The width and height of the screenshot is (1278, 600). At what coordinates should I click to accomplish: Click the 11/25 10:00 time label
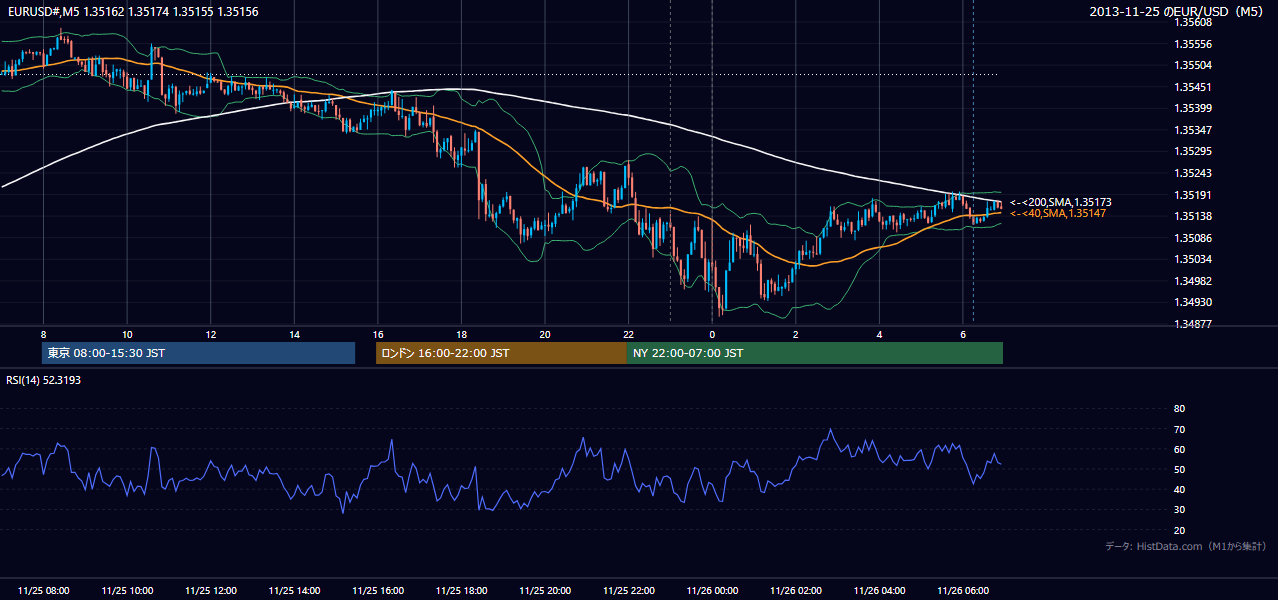[x=127, y=591]
